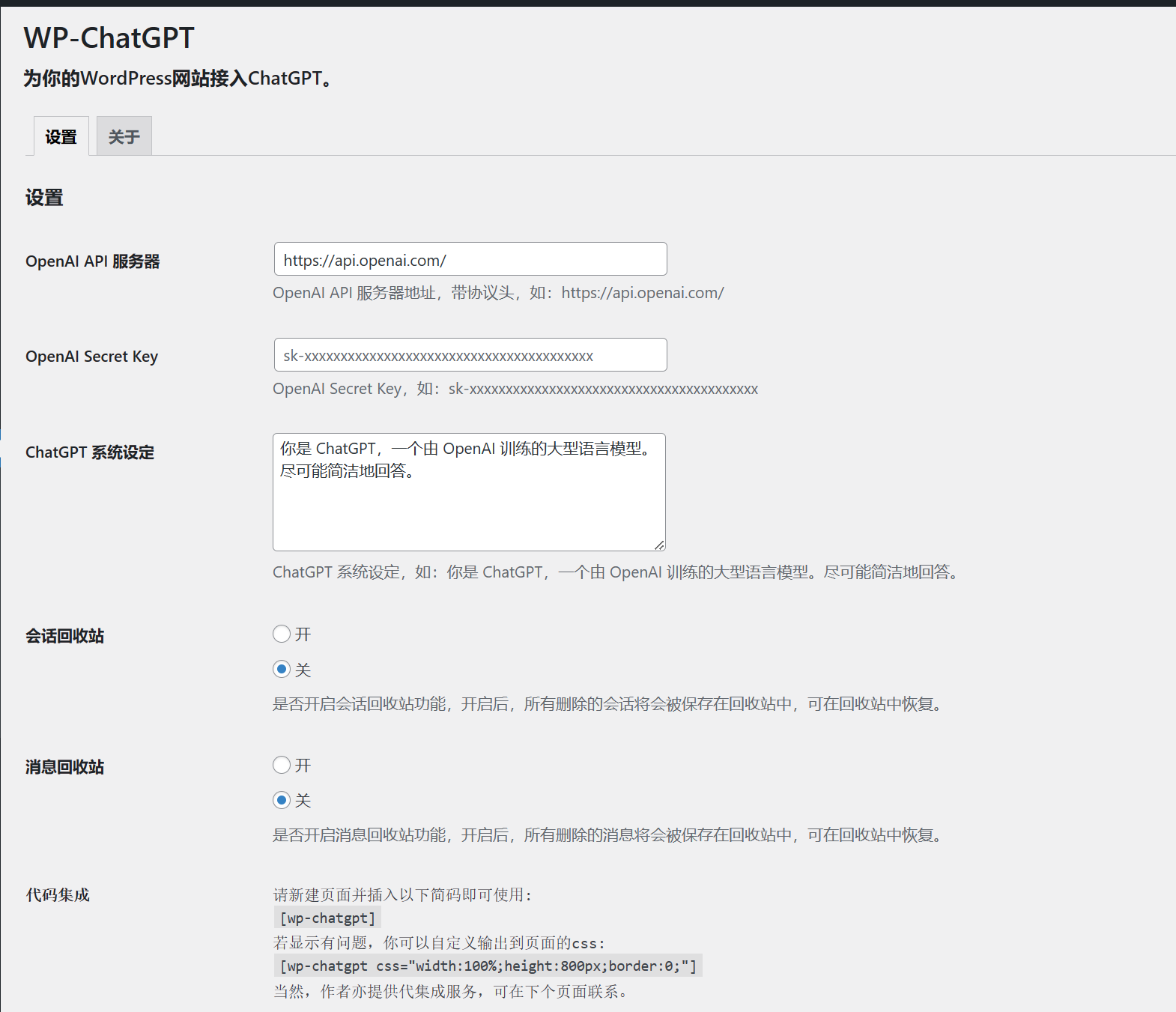Select 关 for 会话回收站
This screenshot has height=1012, width=1176.
(x=282, y=669)
